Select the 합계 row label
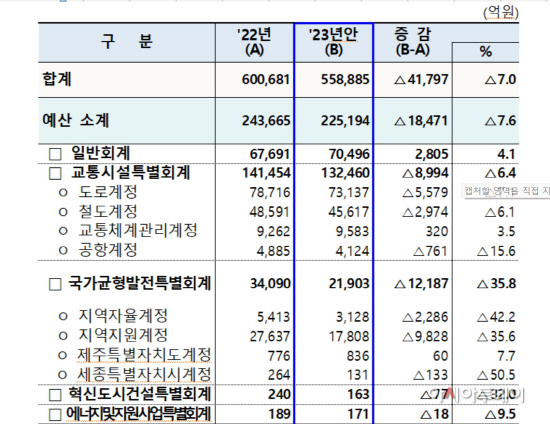Image resolution: width=550 pixels, height=424 pixels. coord(57,79)
